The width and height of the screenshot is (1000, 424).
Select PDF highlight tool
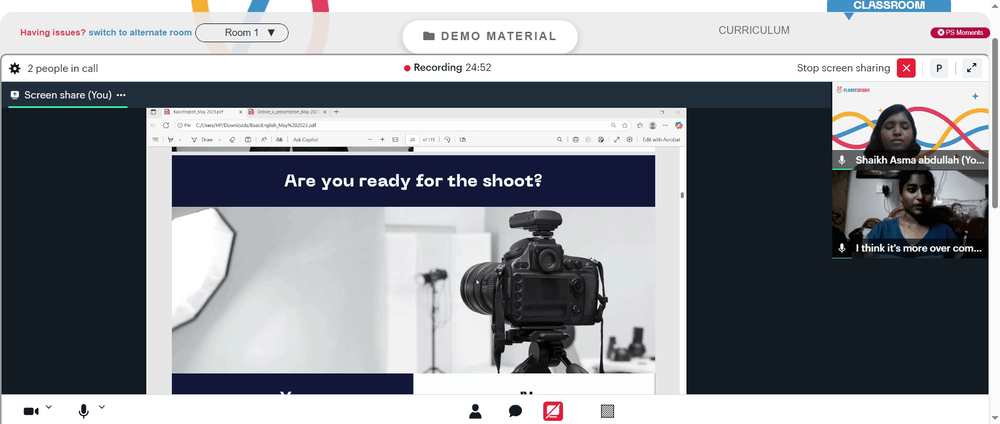coord(170,140)
